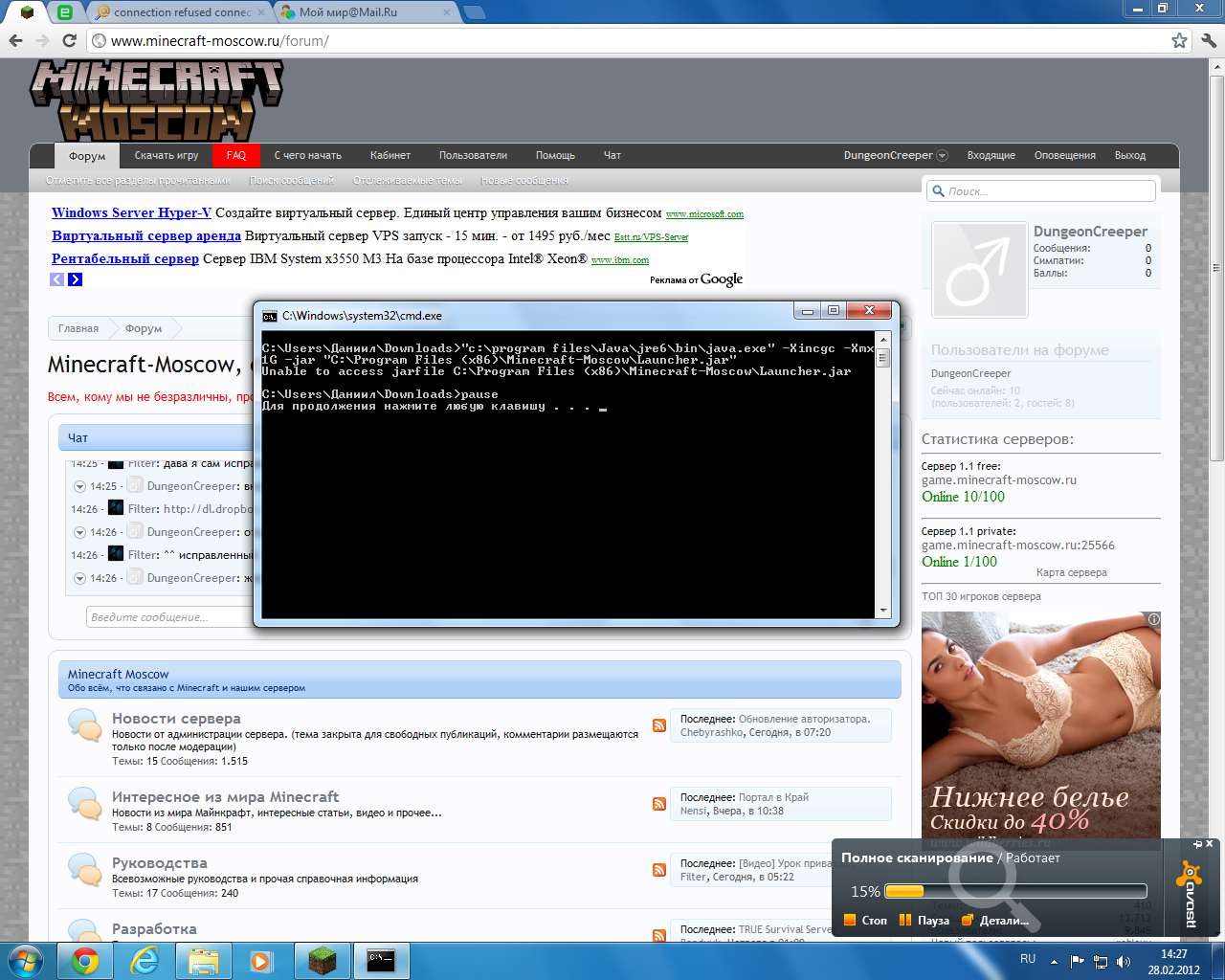Click the Minecraft Moscow site logo
1225x980 pixels.
point(156,100)
